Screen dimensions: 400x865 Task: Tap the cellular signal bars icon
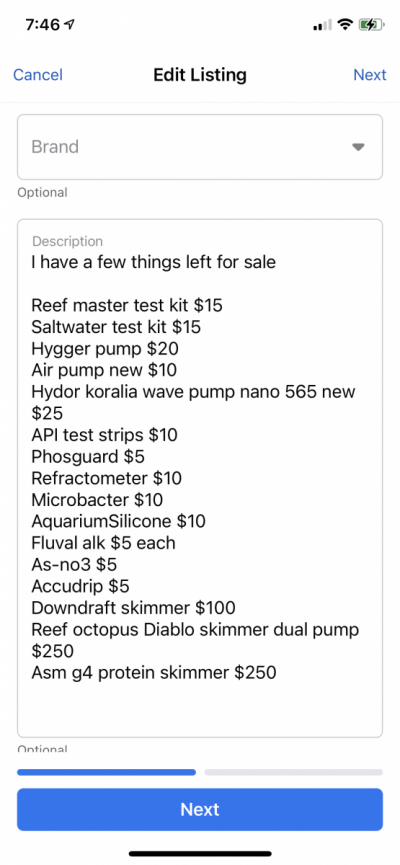click(322, 25)
